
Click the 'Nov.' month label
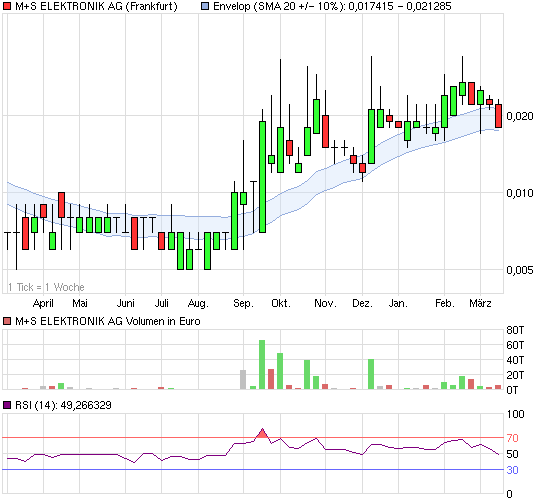(x=325, y=303)
